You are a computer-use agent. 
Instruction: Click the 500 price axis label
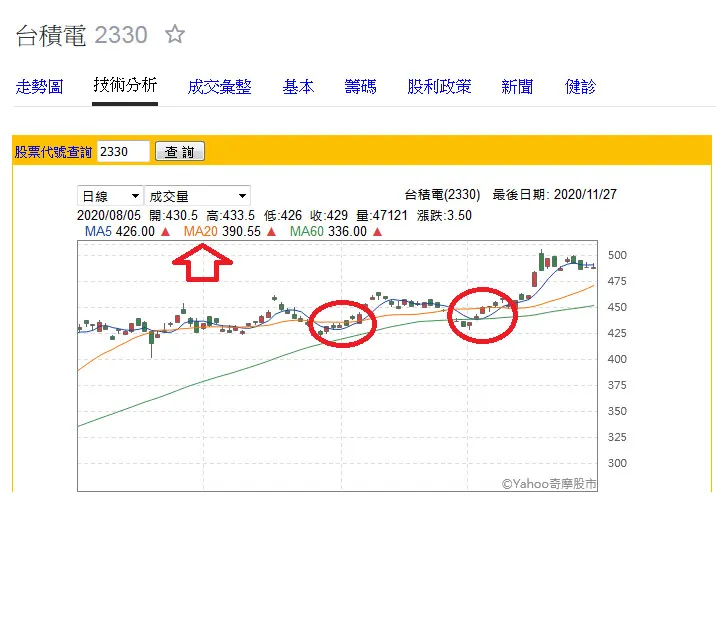click(x=617, y=255)
